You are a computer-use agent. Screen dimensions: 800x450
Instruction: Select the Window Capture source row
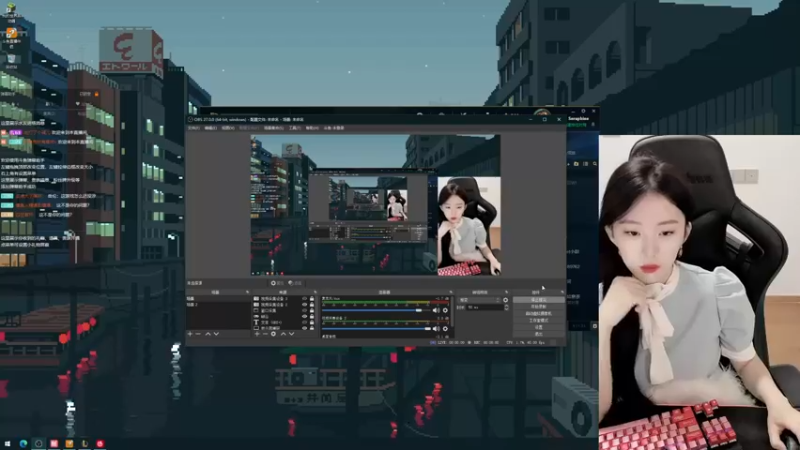pos(285,310)
